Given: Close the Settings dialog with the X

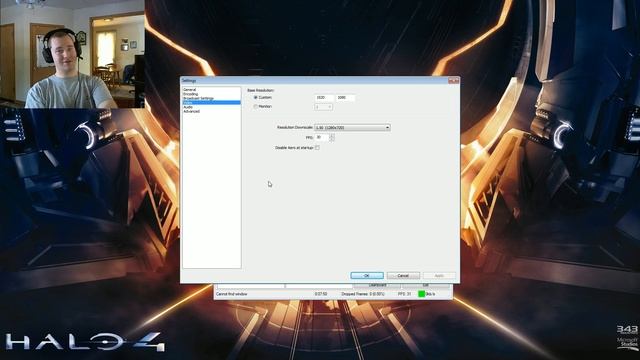Looking at the screenshot, I should pos(453,81).
